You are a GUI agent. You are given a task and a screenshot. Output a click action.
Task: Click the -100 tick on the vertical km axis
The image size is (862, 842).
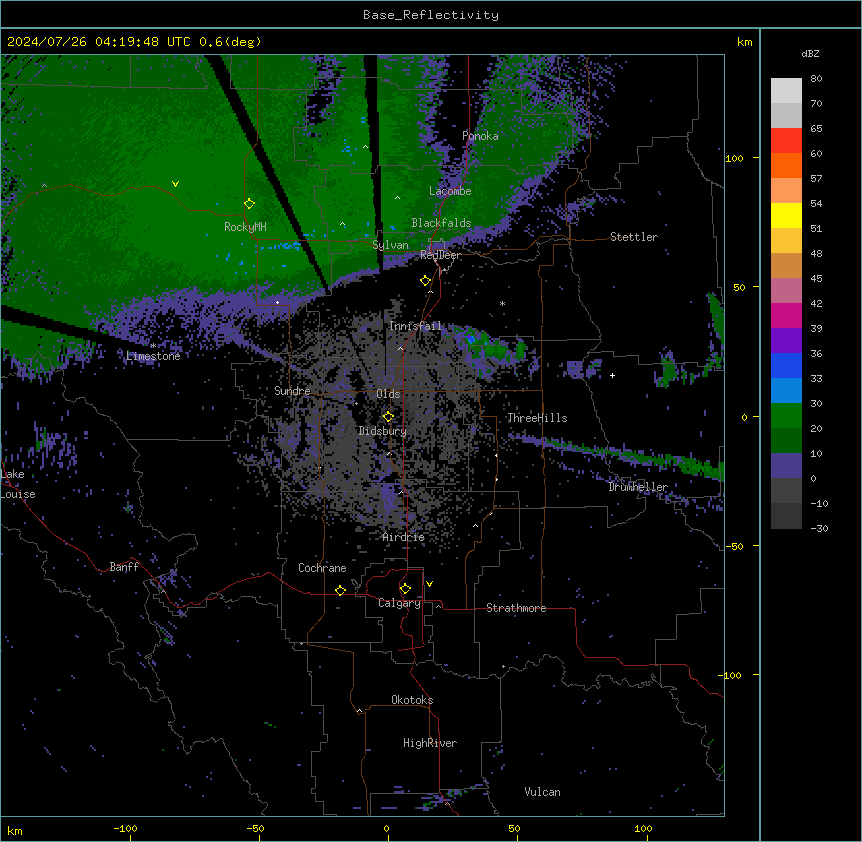[x=731, y=675]
